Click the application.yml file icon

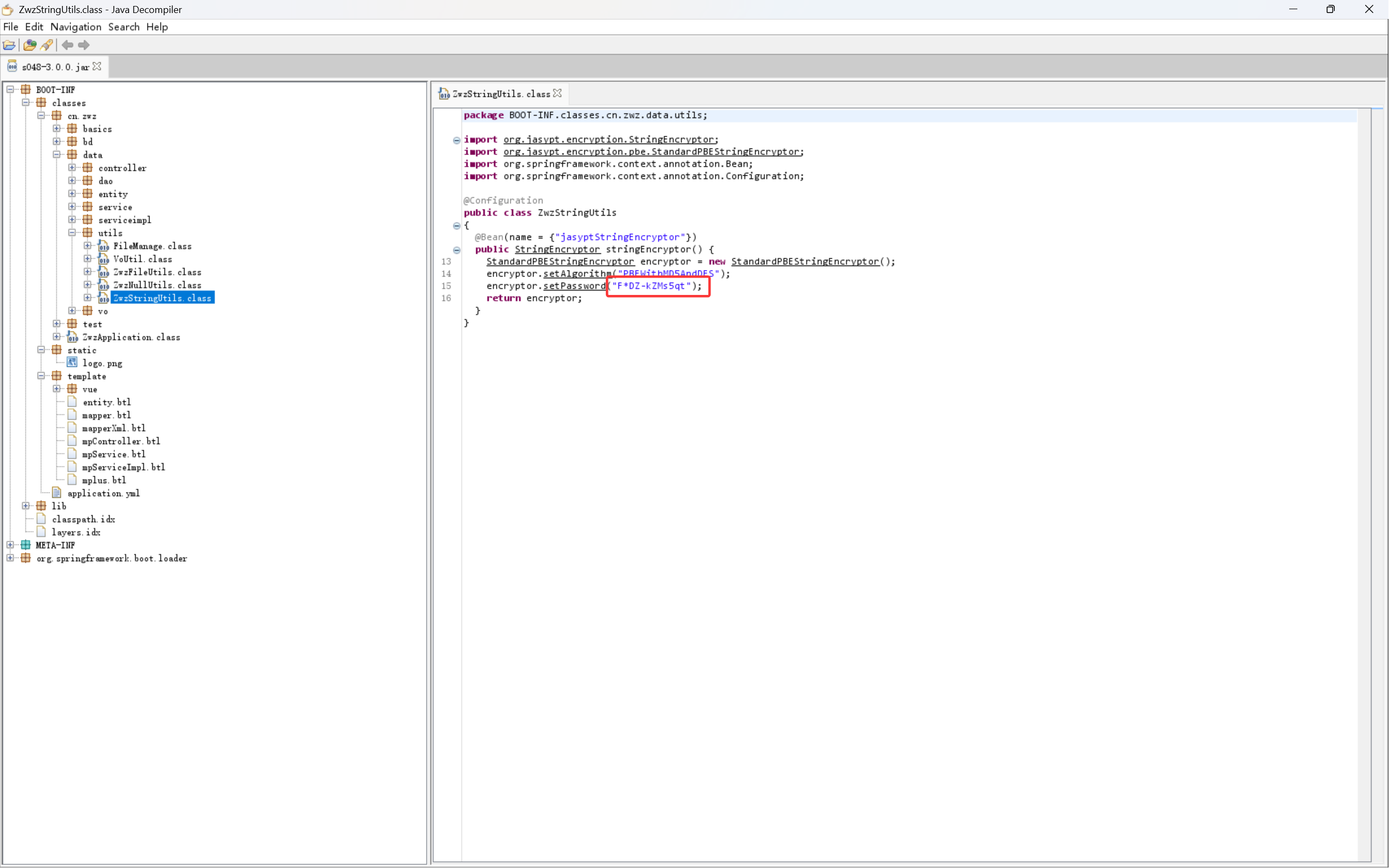57,493
